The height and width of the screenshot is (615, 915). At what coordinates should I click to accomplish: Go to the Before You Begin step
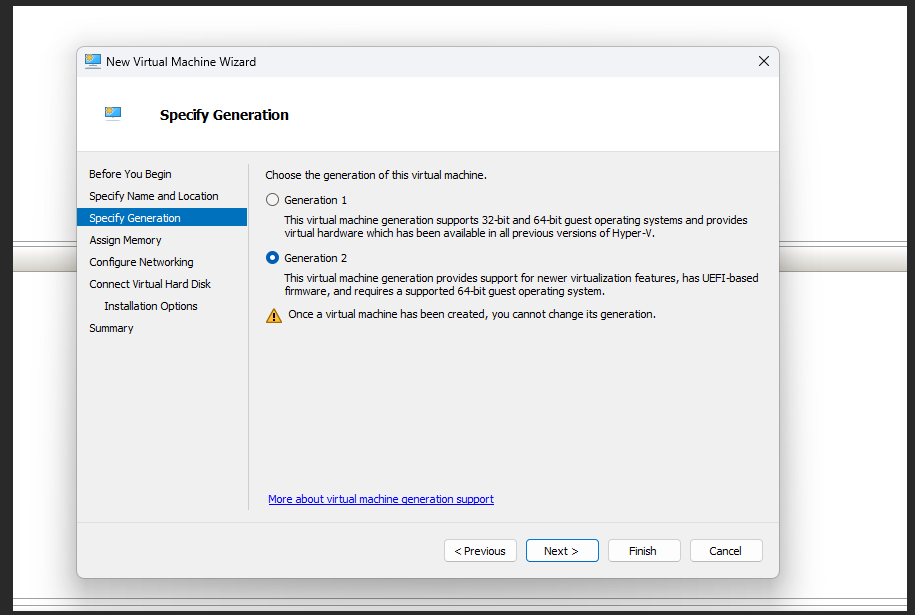(130, 174)
